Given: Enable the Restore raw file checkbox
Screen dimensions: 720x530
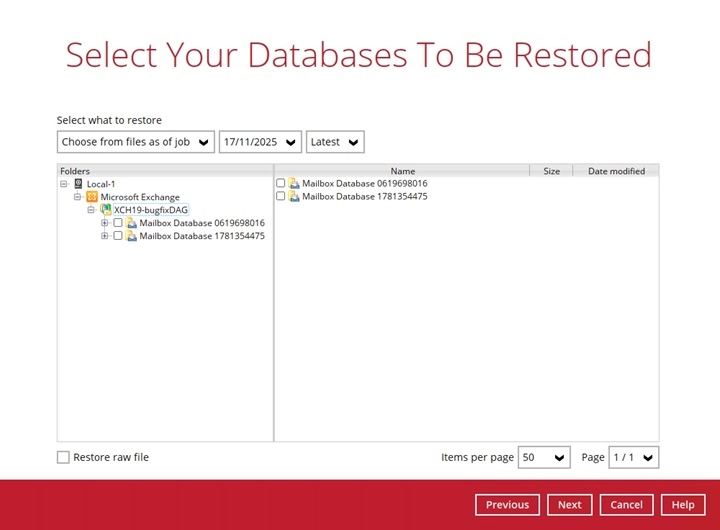Looking at the screenshot, I should (64, 457).
